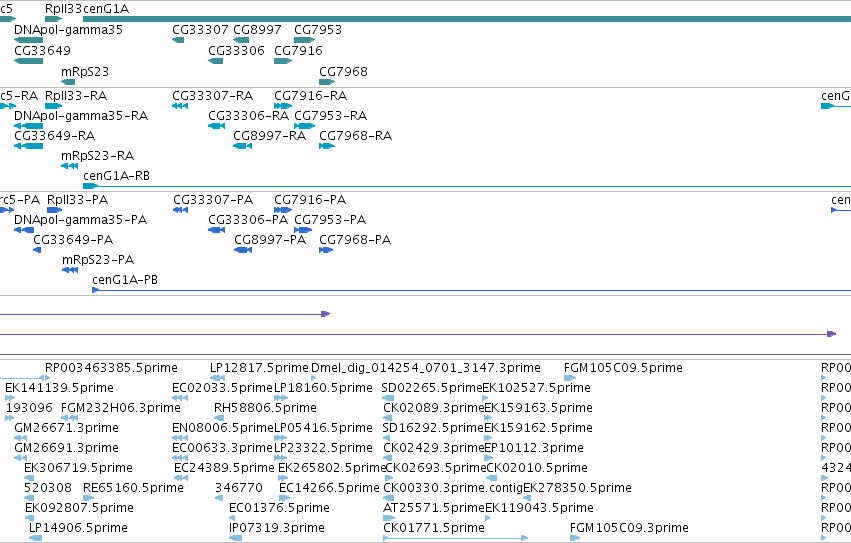The height and width of the screenshot is (543, 851).
Task: Click EST EC24389.5prime
Action: click(181, 478)
